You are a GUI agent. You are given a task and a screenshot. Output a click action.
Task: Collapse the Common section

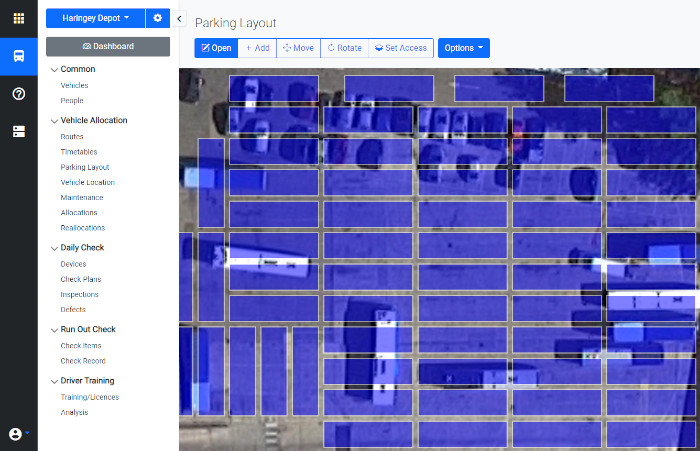point(73,69)
